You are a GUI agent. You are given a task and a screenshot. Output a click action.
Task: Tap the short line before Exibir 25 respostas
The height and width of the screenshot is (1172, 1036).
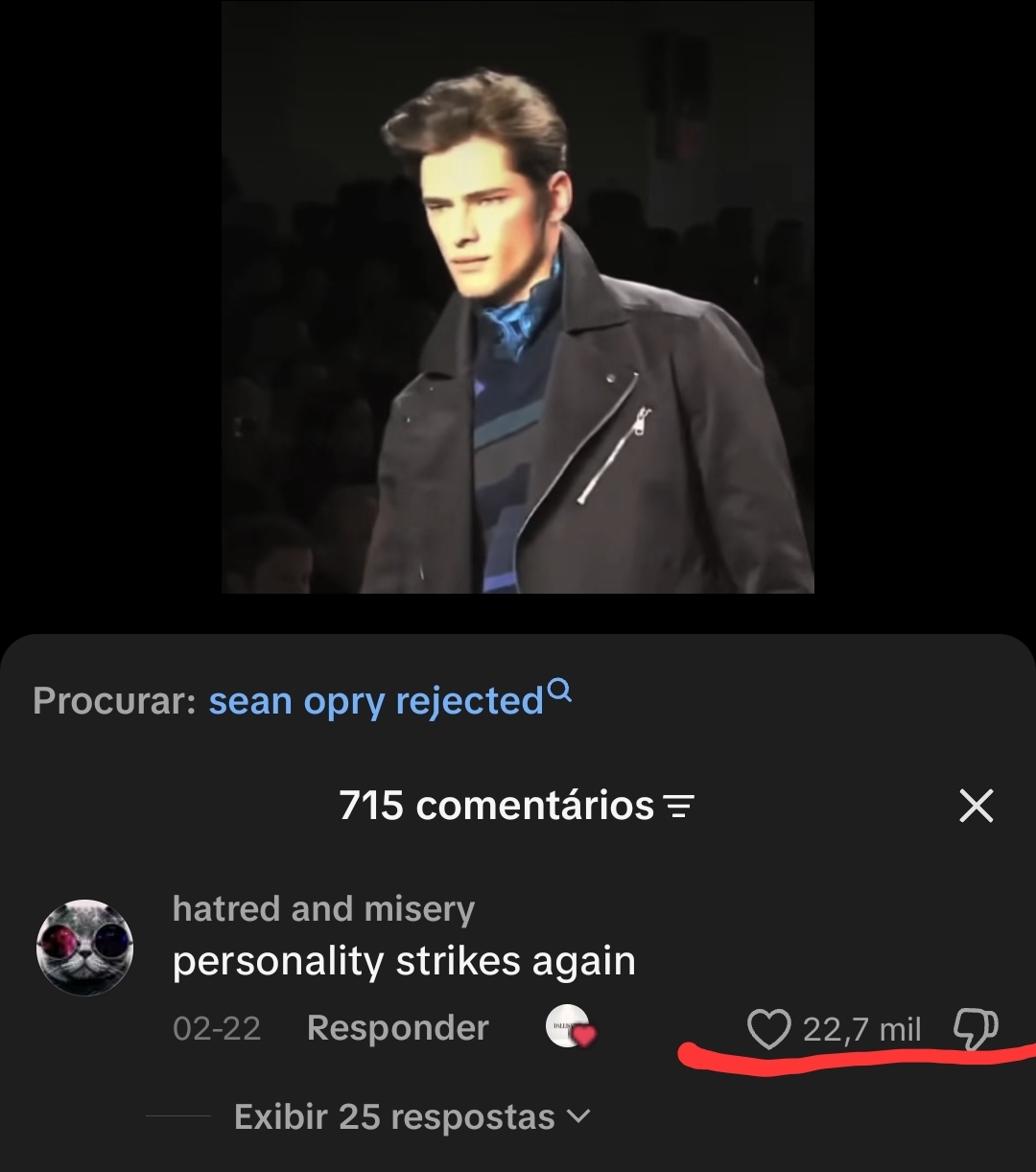click(178, 1116)
